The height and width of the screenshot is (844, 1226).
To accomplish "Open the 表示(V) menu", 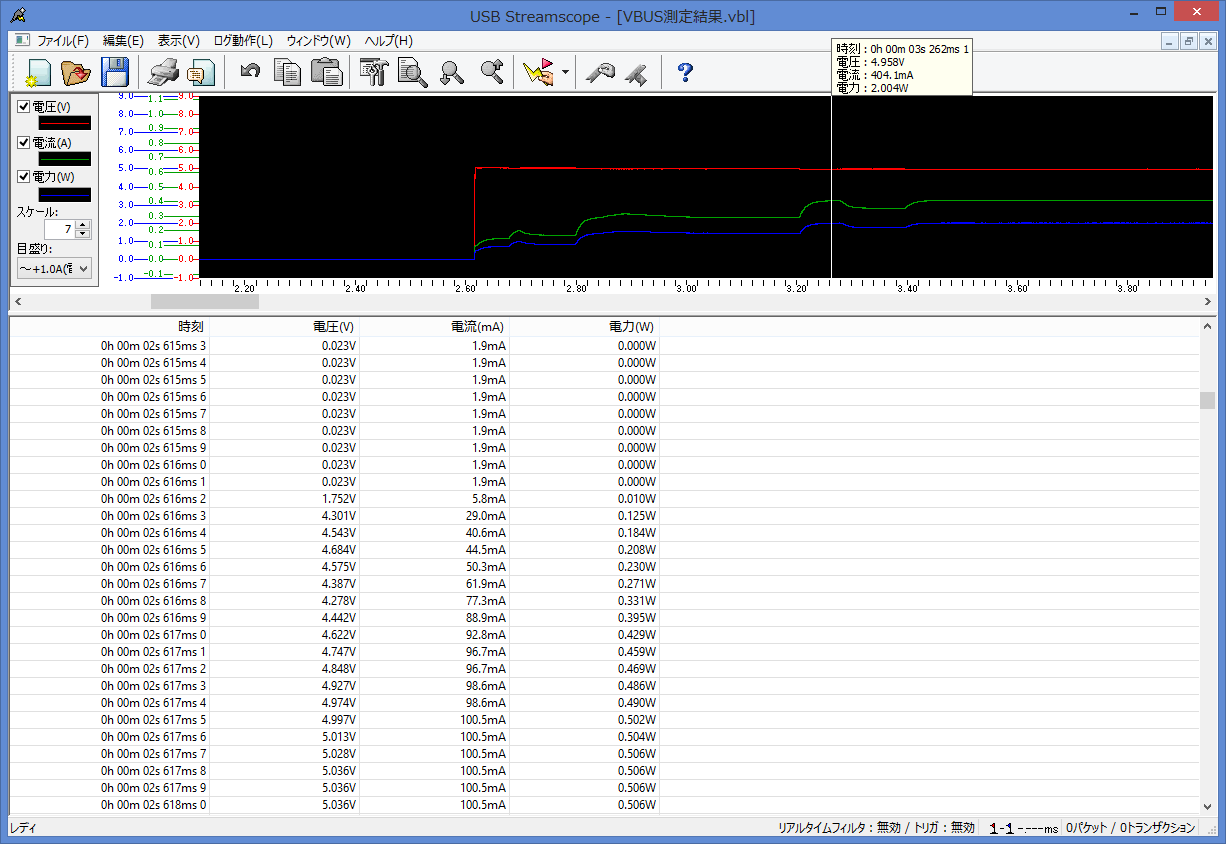I will tap(178, 41).
